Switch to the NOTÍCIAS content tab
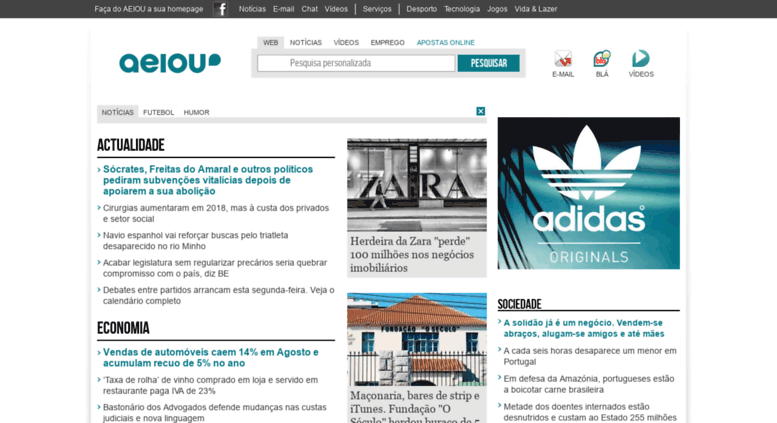777x423 pixels. pos(117,112)
